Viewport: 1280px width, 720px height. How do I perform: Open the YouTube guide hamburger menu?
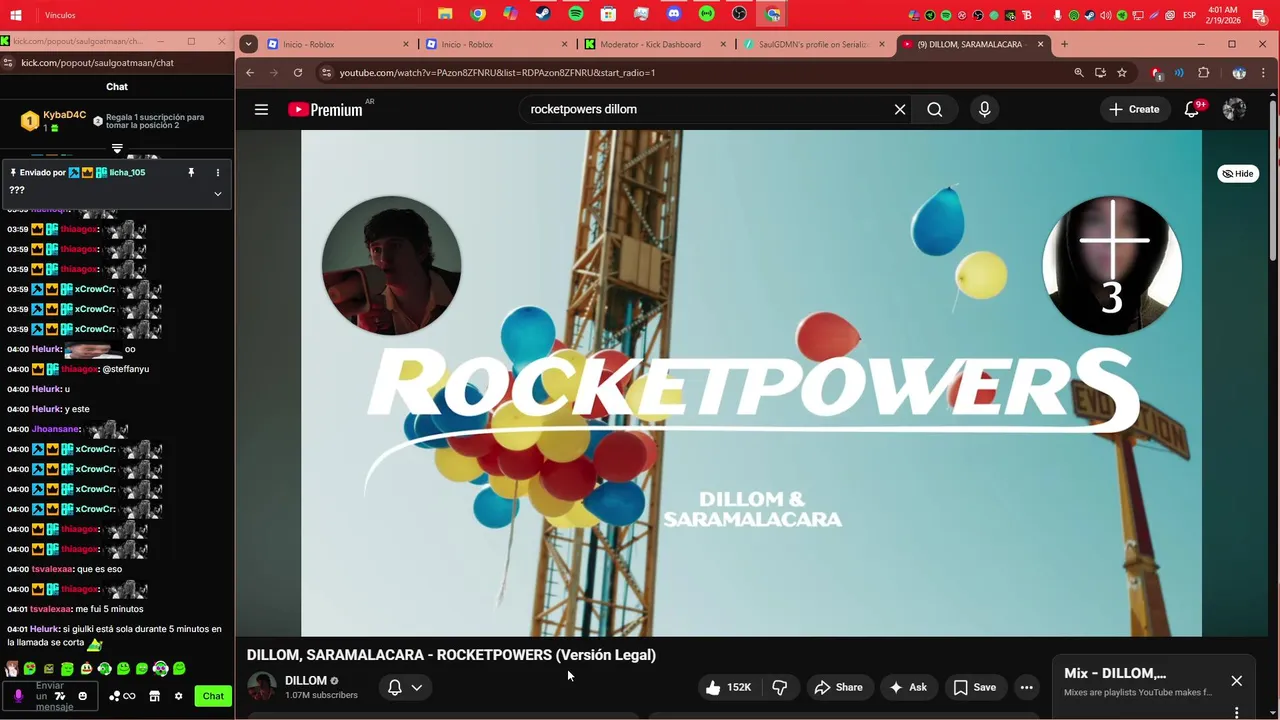tap(261, 109)
